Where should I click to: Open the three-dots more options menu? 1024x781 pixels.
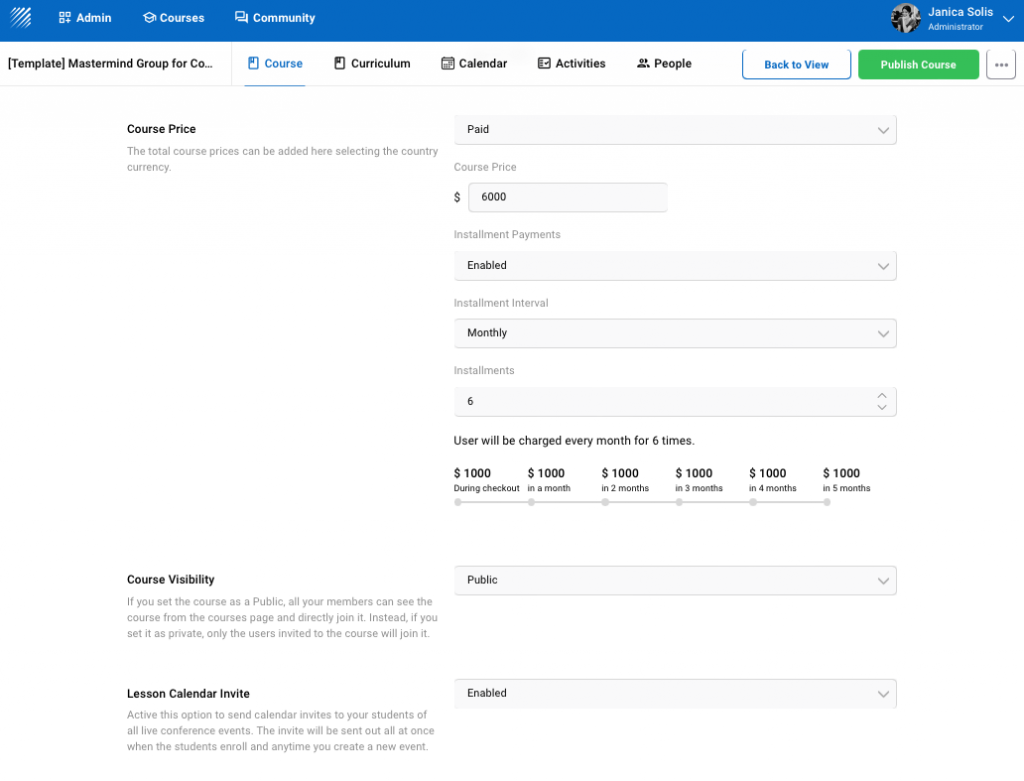click(1001, 65)
